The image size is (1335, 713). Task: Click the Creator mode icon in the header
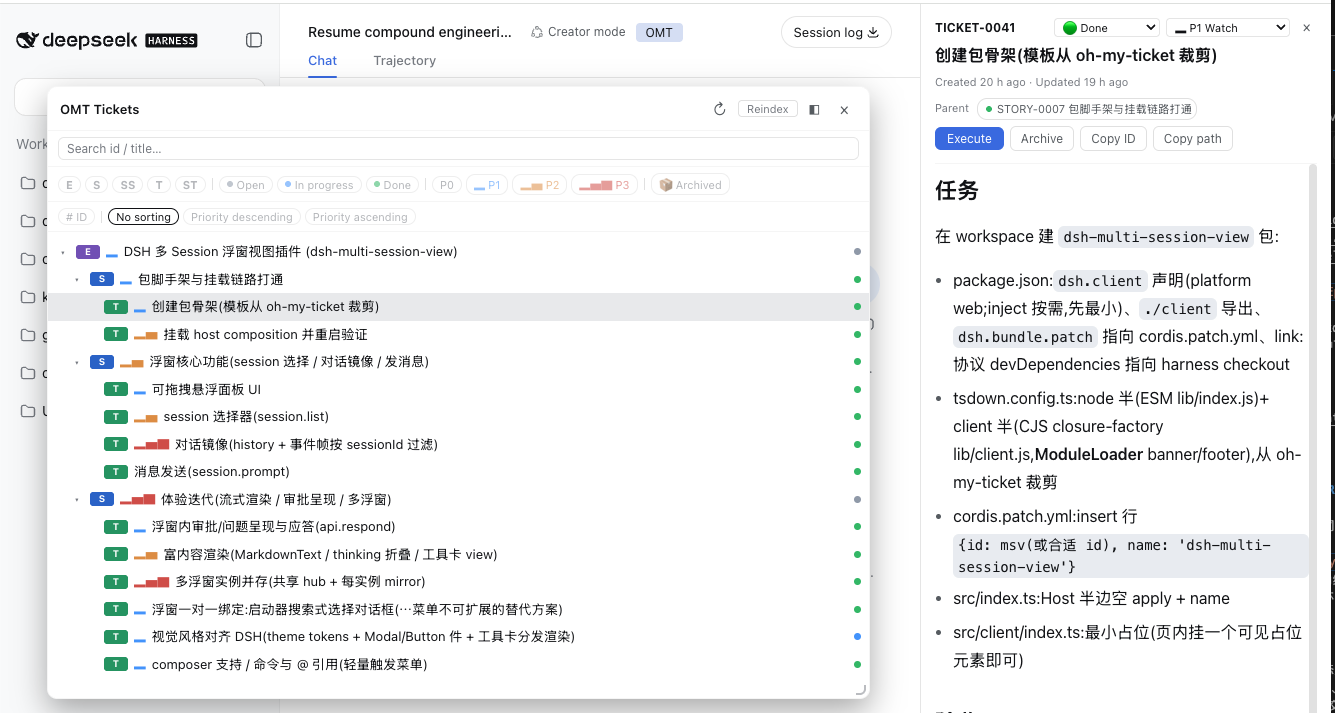(537, 32)
